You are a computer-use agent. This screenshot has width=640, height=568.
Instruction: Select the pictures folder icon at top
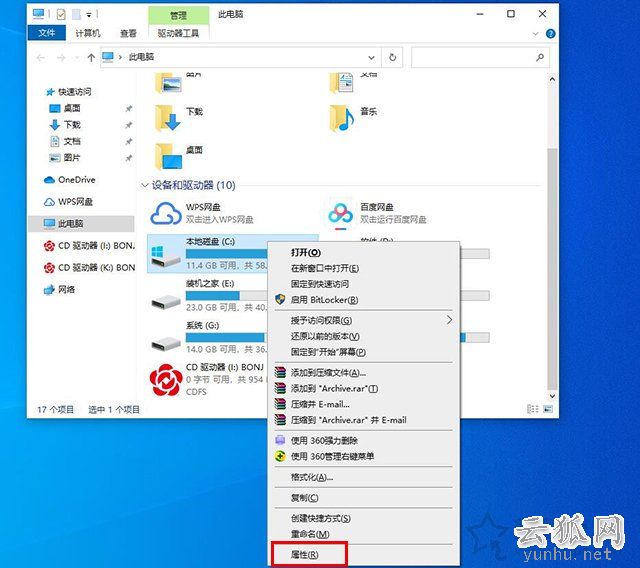tap(167, 83)
